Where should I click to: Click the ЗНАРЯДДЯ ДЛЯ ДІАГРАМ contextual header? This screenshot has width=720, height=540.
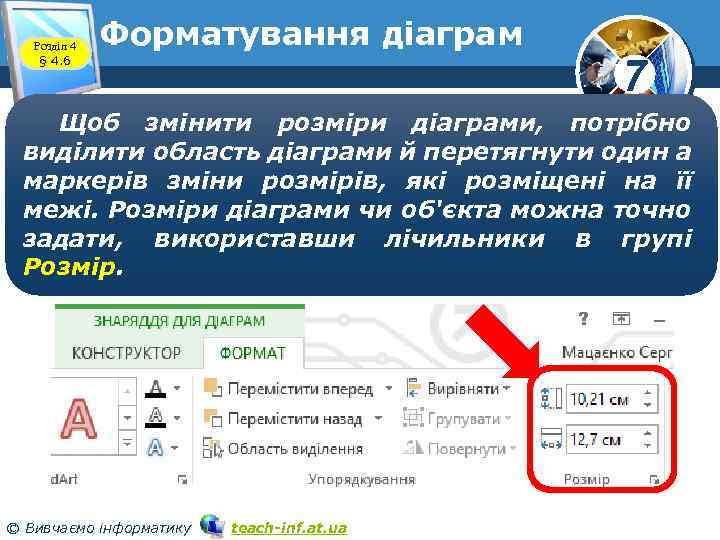(180, 321)
